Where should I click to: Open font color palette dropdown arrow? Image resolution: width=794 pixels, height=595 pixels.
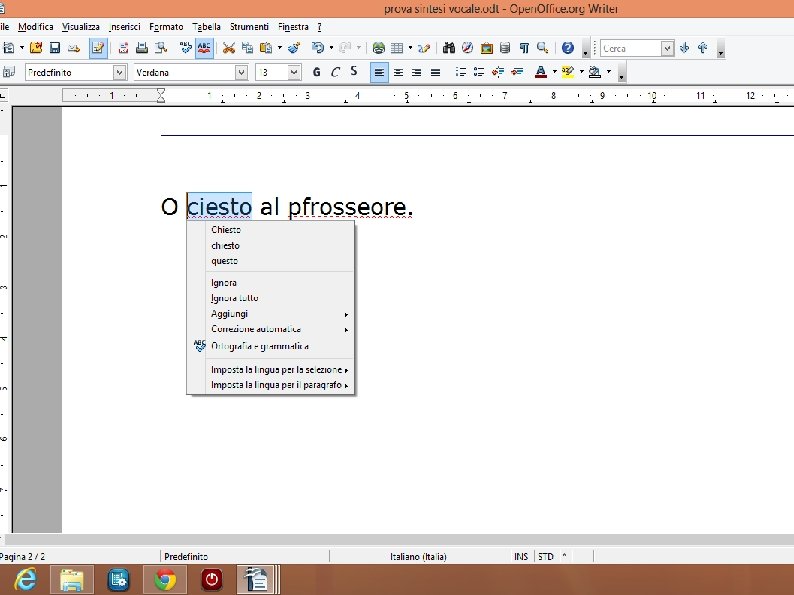pyautogui.click(x=554, y=72)
